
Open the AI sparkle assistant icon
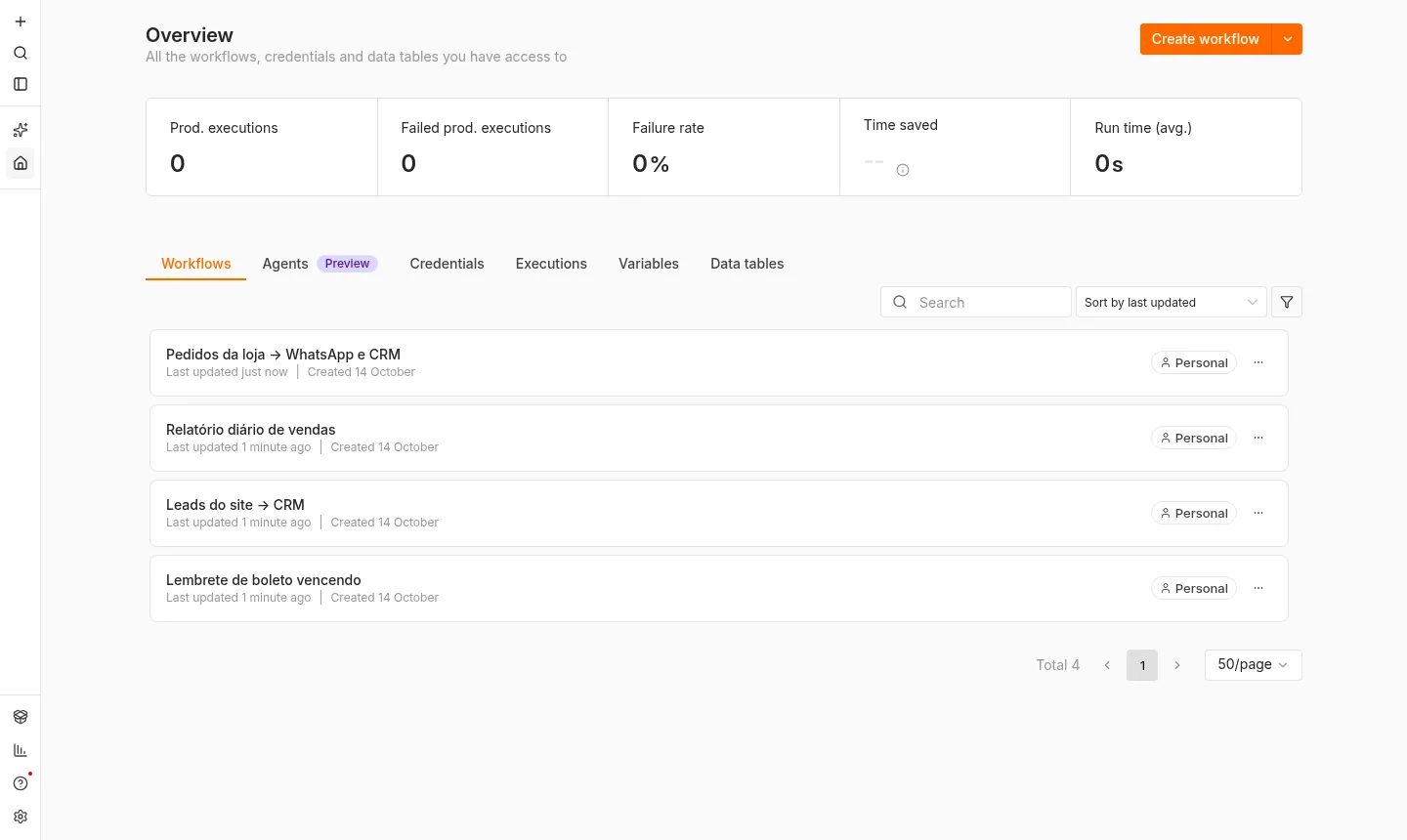pos(21,130)
